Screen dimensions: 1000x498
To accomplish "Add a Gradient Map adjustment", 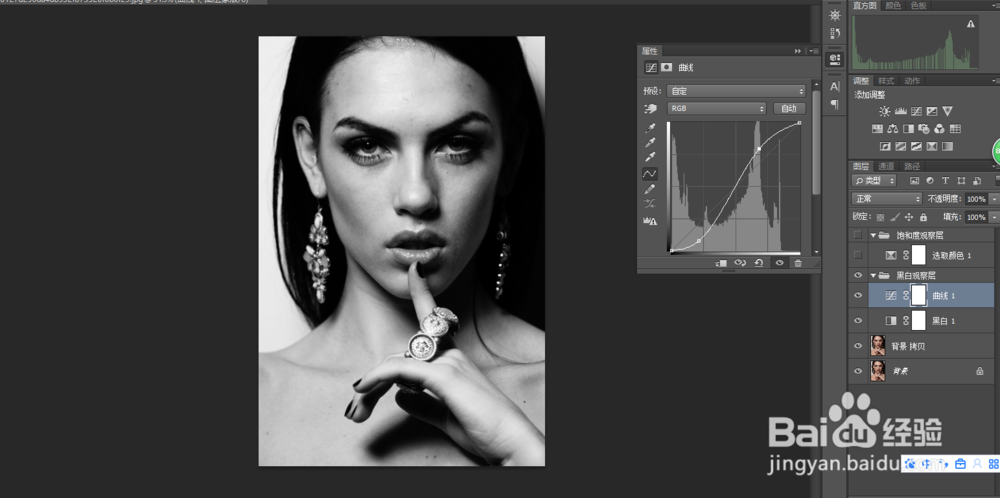I will [948, 147].
